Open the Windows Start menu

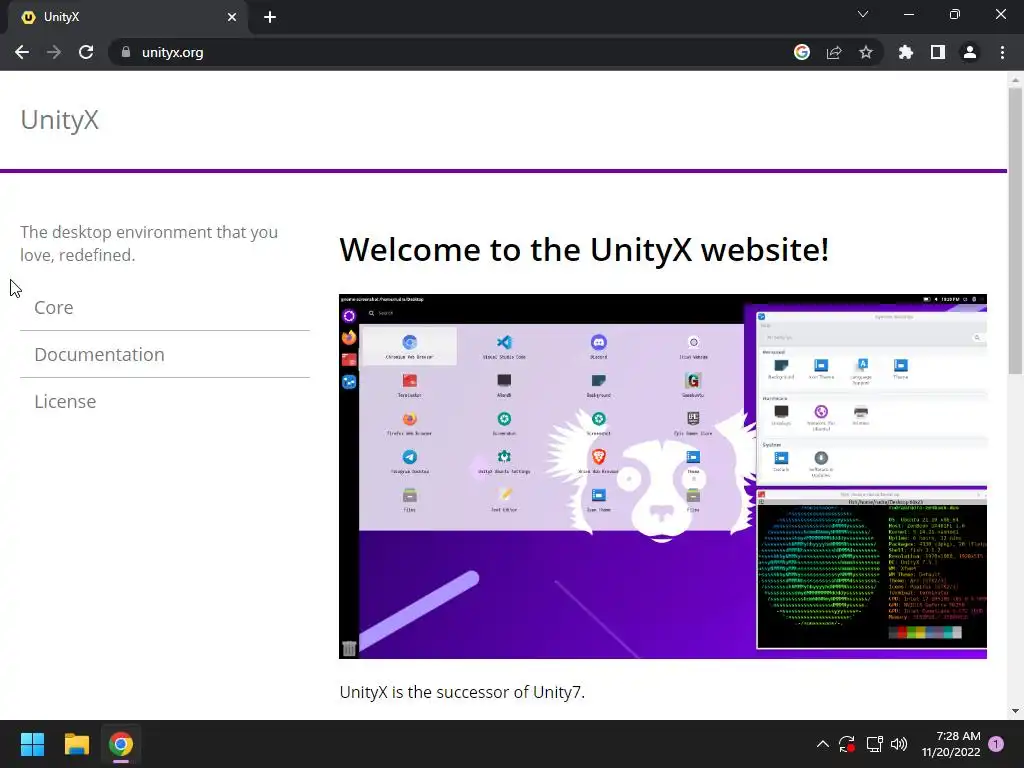(32, 744)
